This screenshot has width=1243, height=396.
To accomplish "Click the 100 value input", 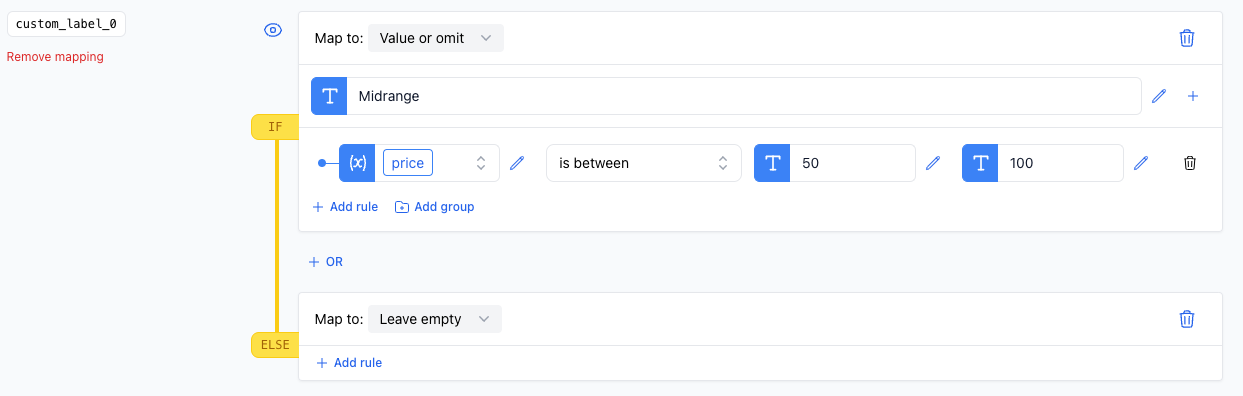I will 1061,163.
